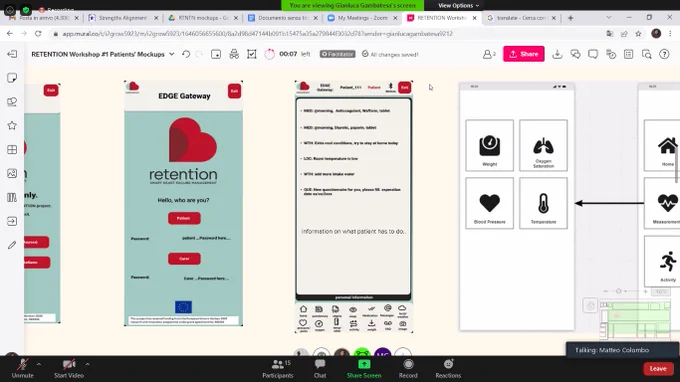The width and height of the screenshot is (680, 382).
Task: Click the 'All changes saved!' status text
Action: (390, 54)
